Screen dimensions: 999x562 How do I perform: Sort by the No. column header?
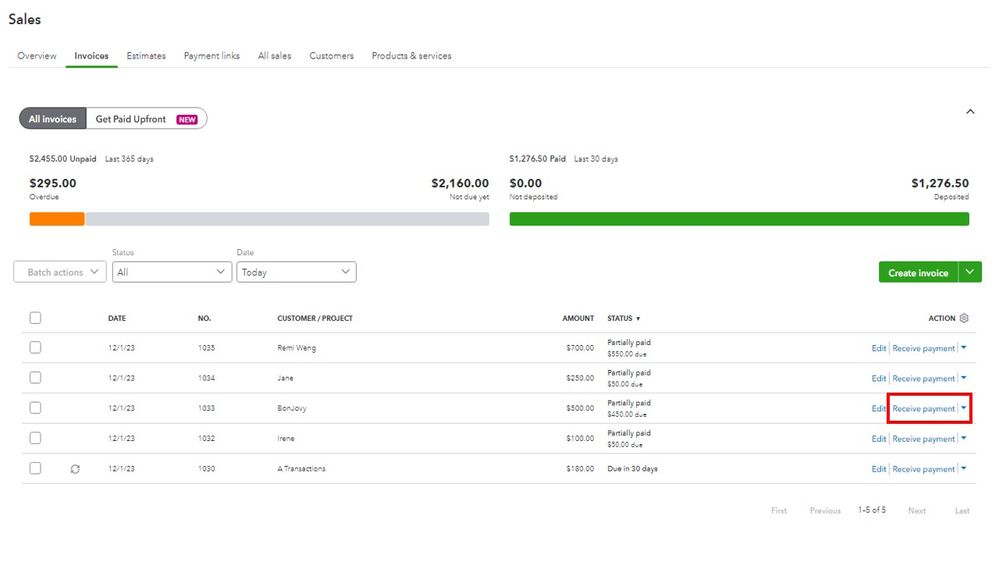tap(204, 318)
